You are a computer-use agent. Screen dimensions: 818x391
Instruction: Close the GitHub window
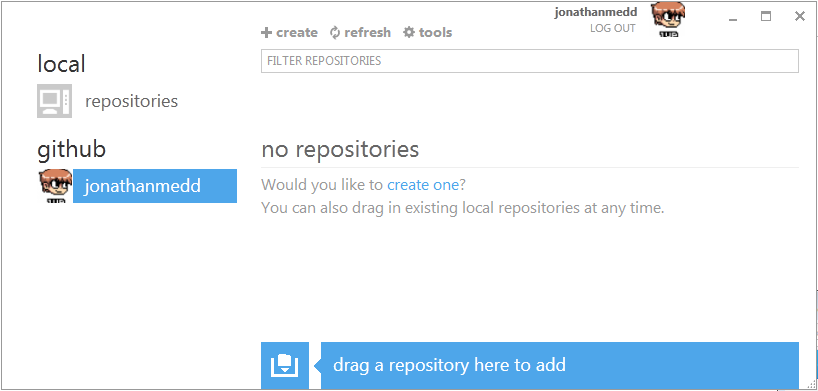point(800,17)
